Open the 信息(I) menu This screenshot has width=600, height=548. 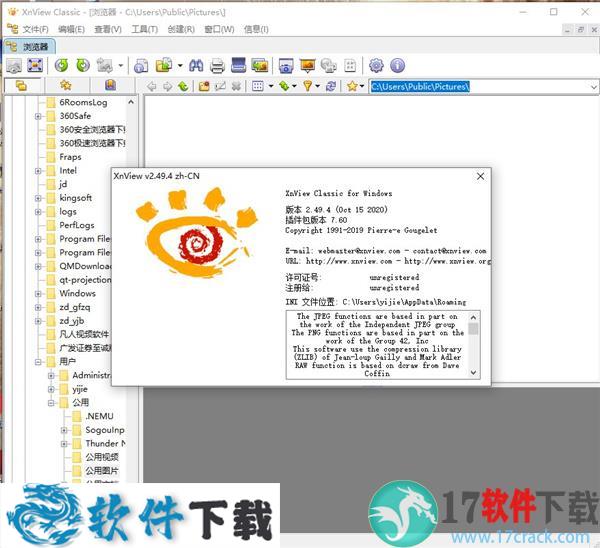pyautogui.click(x=256, y=29)
